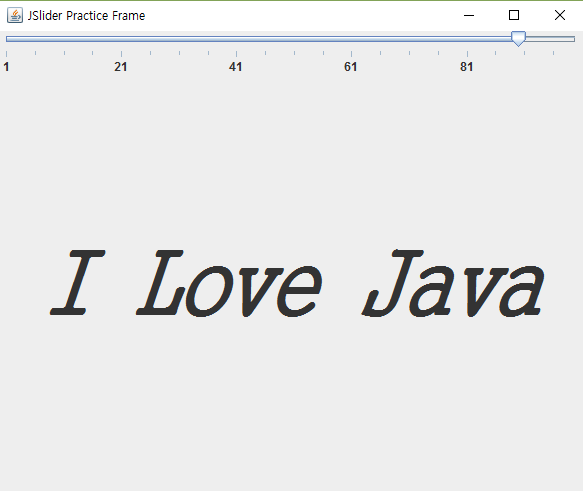The height and width of the screenshot is (491, 583).
Task: Maximize the JSlider Practice Frame window
Action: tap(514, 15)
